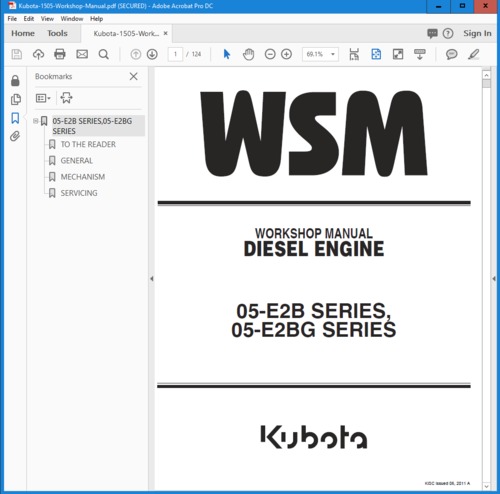Close the Bookmarks panel
Screen dimensions: 500x494
[x=133, y=76]
